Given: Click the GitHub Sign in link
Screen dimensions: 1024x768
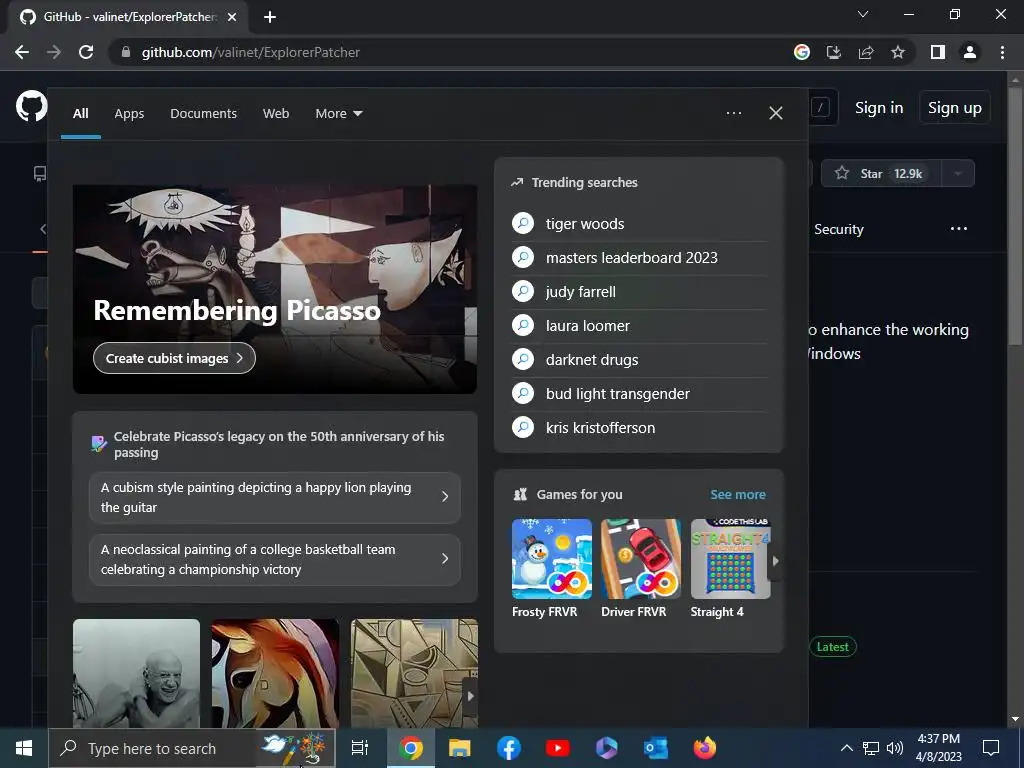Looking at the screenshot, I should 879,108.
